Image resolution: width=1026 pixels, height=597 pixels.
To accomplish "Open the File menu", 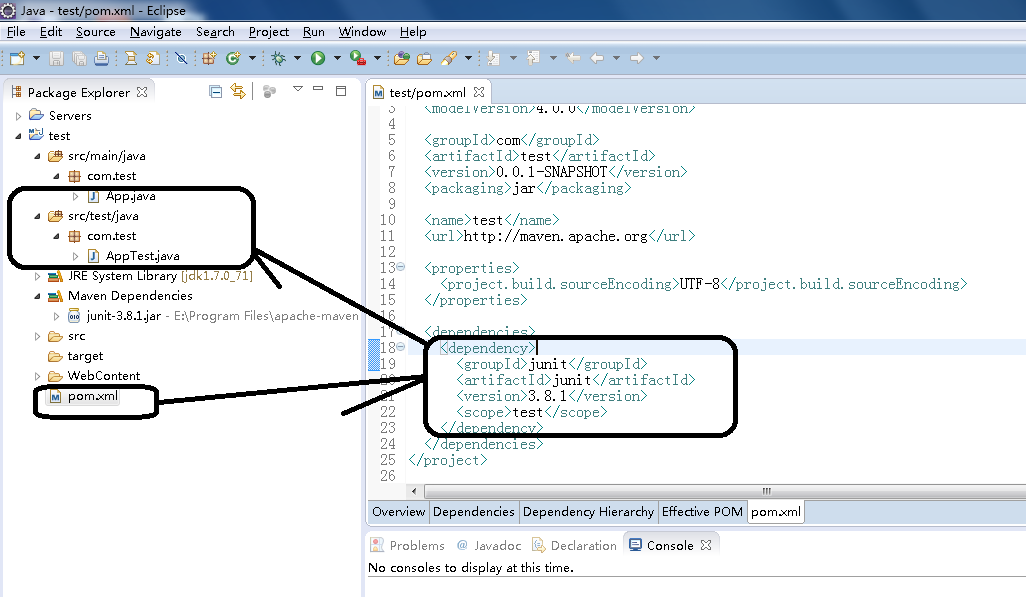I will 16,32.
